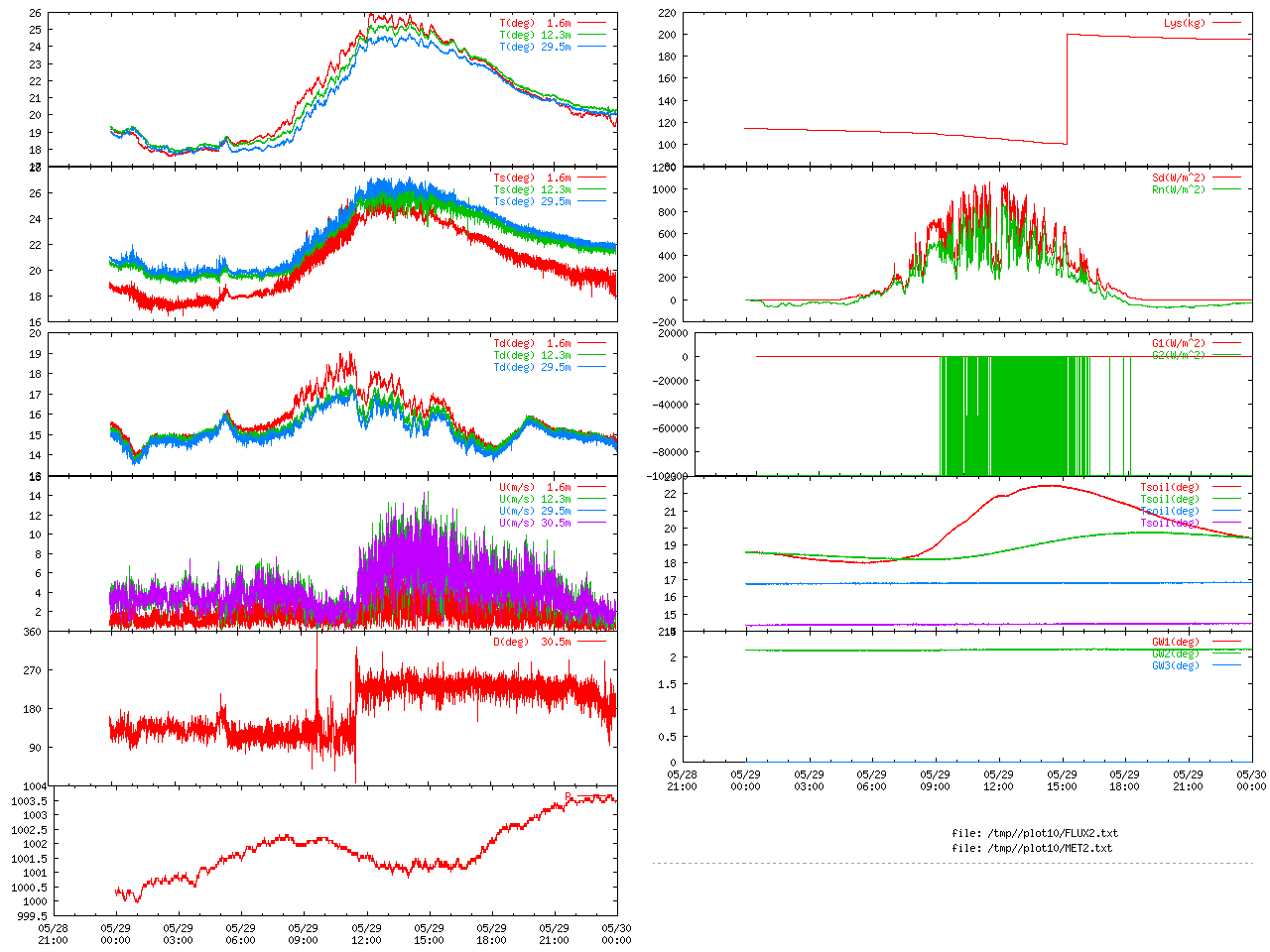Click the 05/29 15:00 label under groundwater plot
This screenshot has height=952, width=1270.
(x=1062, y=780)
